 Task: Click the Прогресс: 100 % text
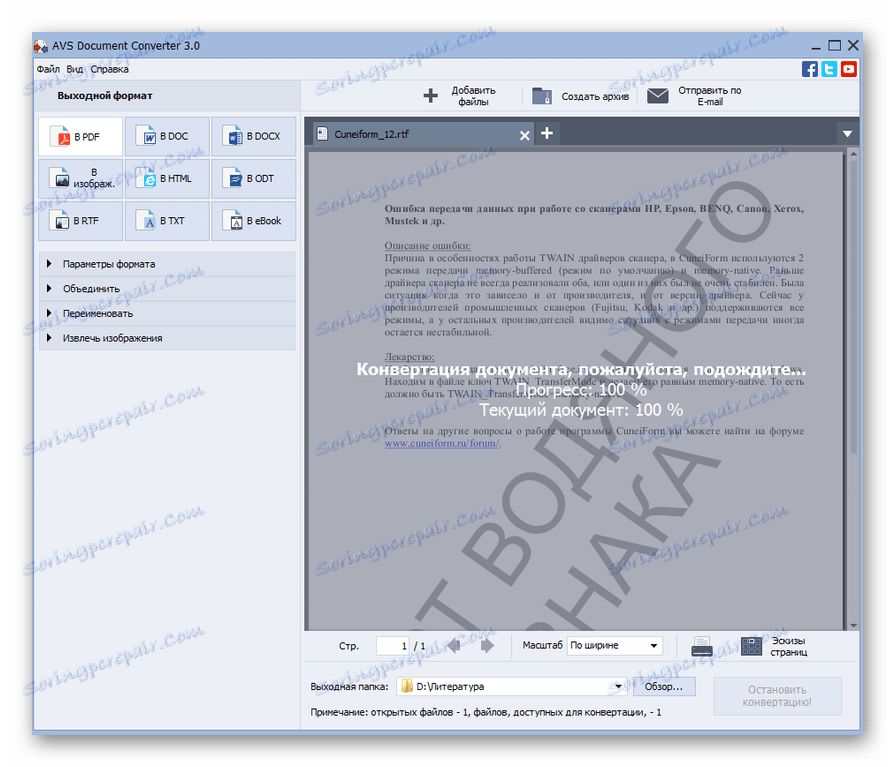581,390
